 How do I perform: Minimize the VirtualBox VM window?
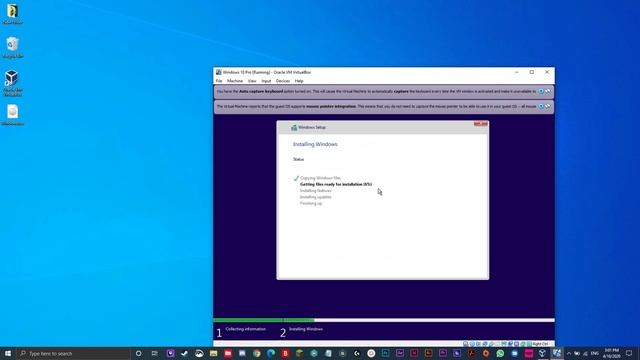click(x=516, y=72)
